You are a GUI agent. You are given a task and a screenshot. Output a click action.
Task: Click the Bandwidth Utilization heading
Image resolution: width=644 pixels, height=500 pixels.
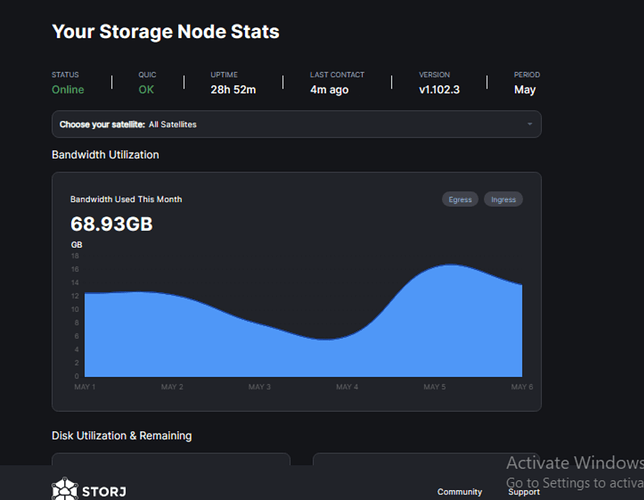(x=105, y=155)
